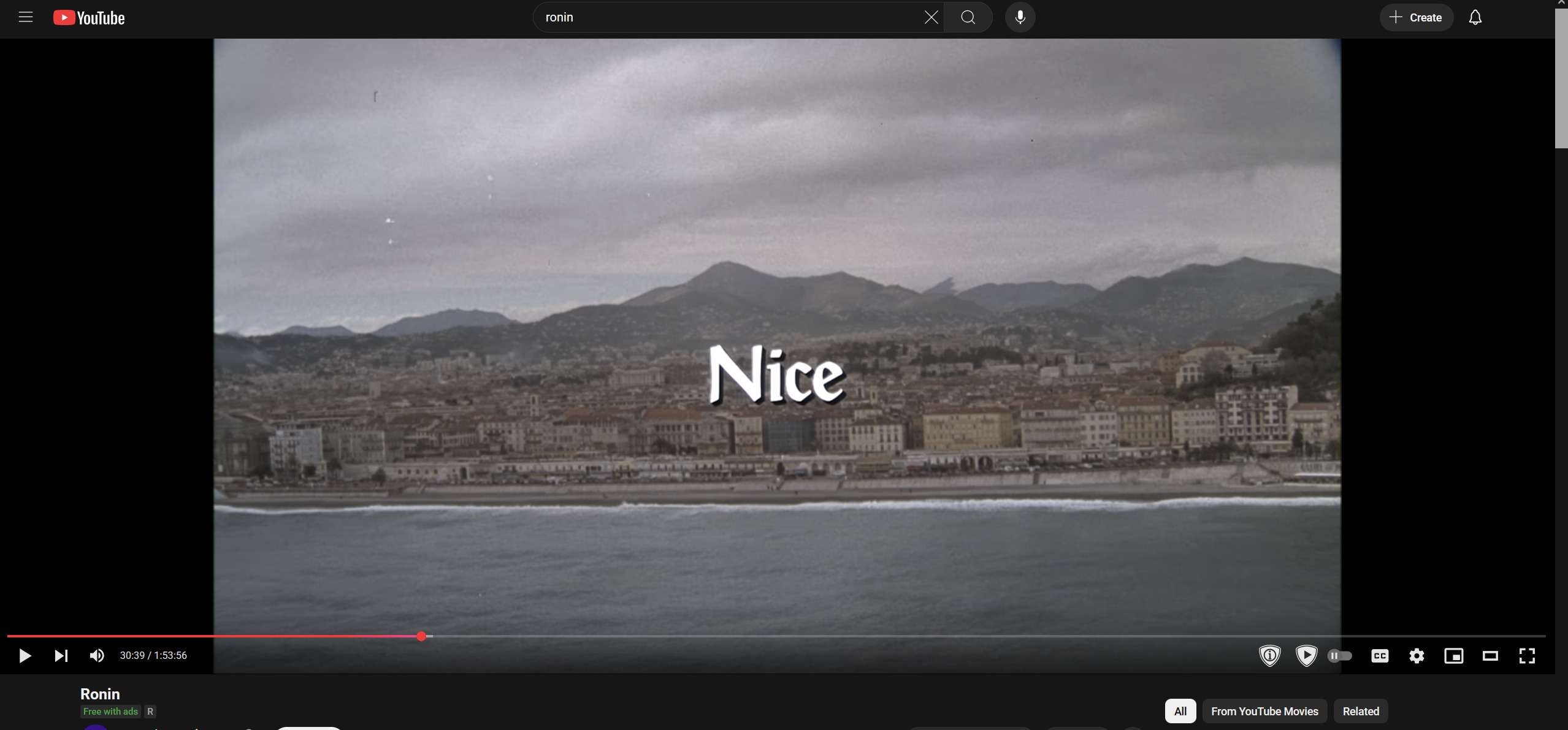Skip to the next video

pyautogui.click(x=61, y=656)
